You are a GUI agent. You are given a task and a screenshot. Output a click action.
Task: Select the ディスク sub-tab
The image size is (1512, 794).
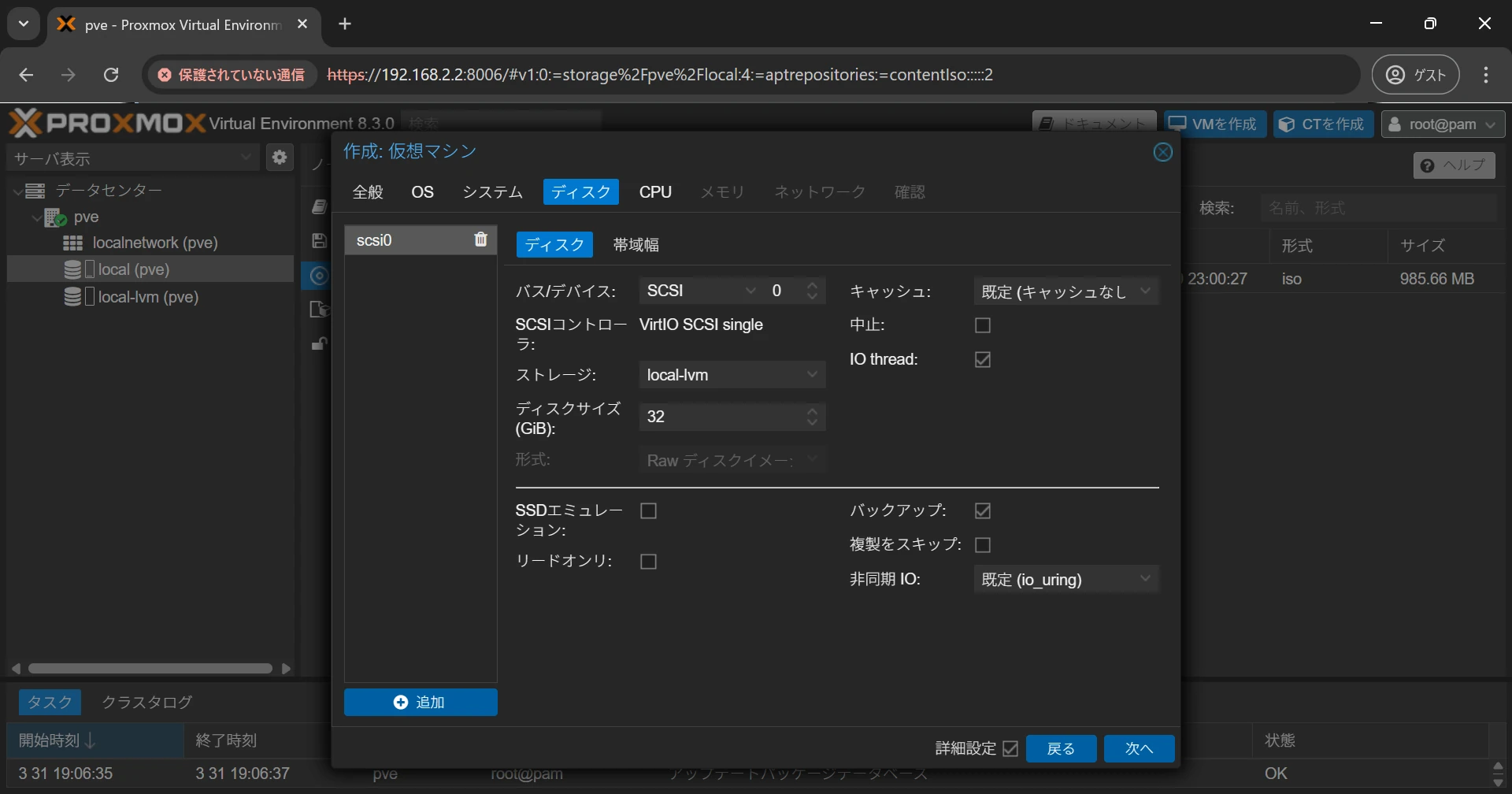coord(554,245)
